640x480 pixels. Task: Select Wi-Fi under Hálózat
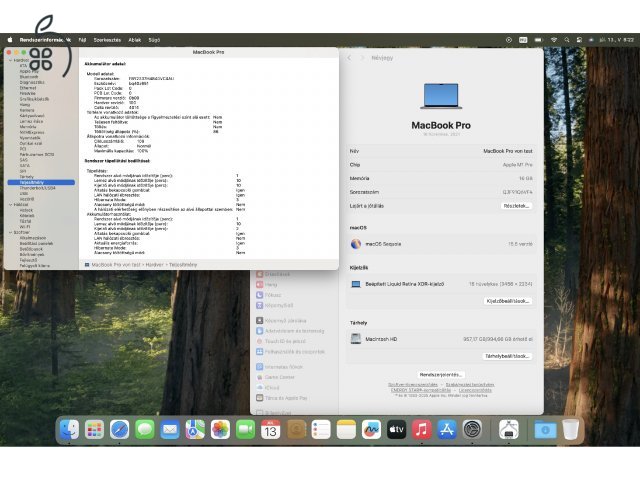[25, 227]
